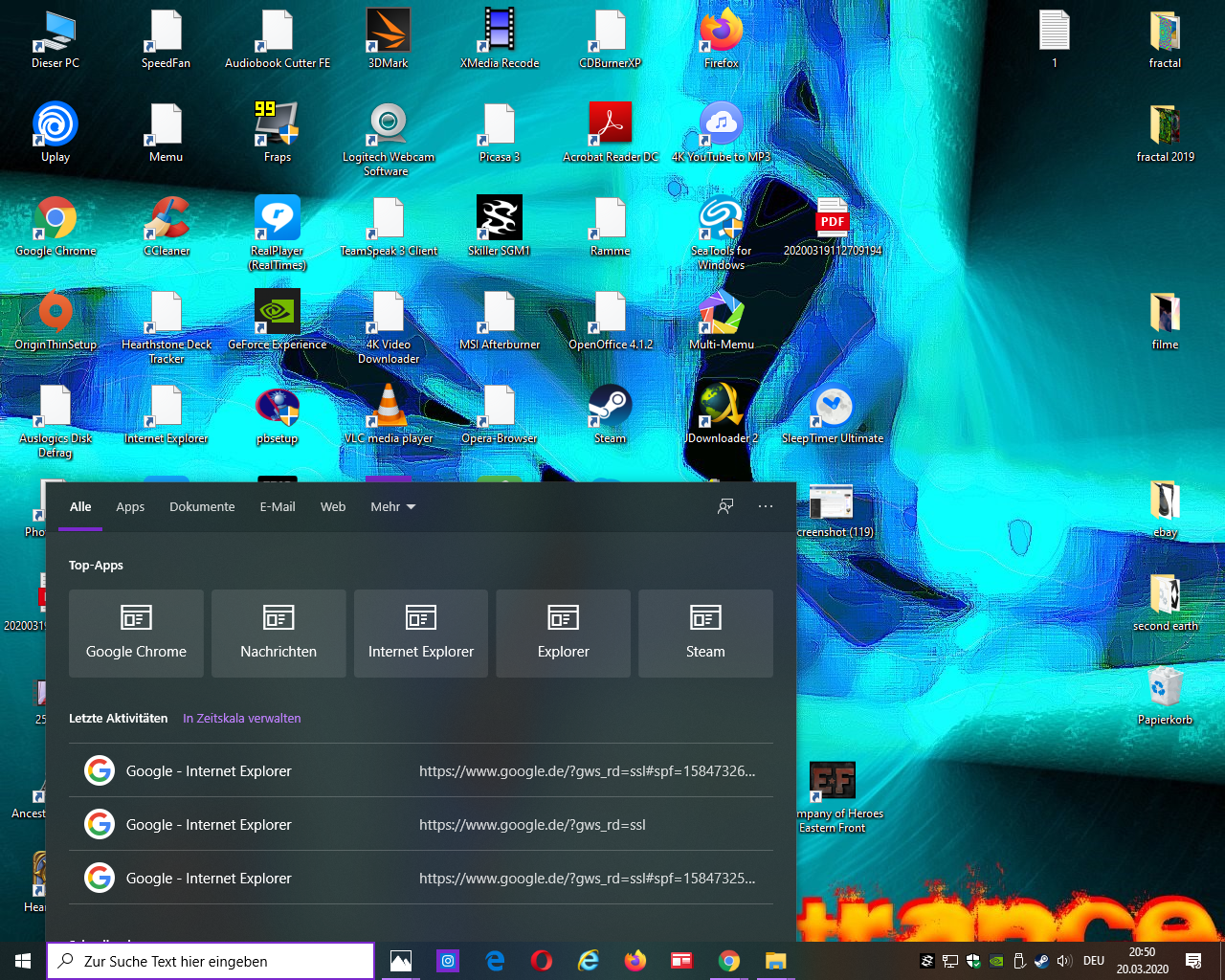The width and height of the screenshot is (1225, 980).
Task: Open the taskbar clock showing 20:50
Action: [x=1142, y=961]
